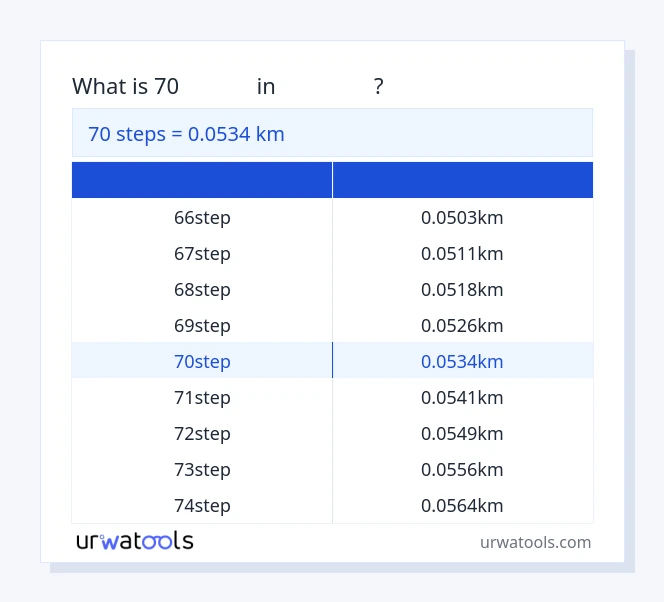664x602 pixels.
Task: Click the blue left table header cell
Action: [x=202, y=180]
